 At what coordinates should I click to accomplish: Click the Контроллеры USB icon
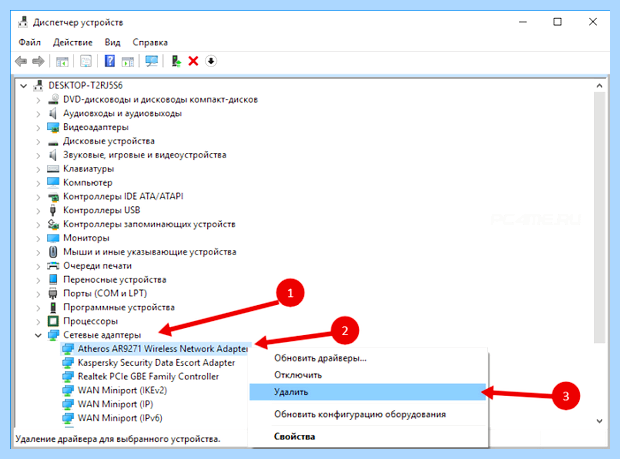(53, 210)
